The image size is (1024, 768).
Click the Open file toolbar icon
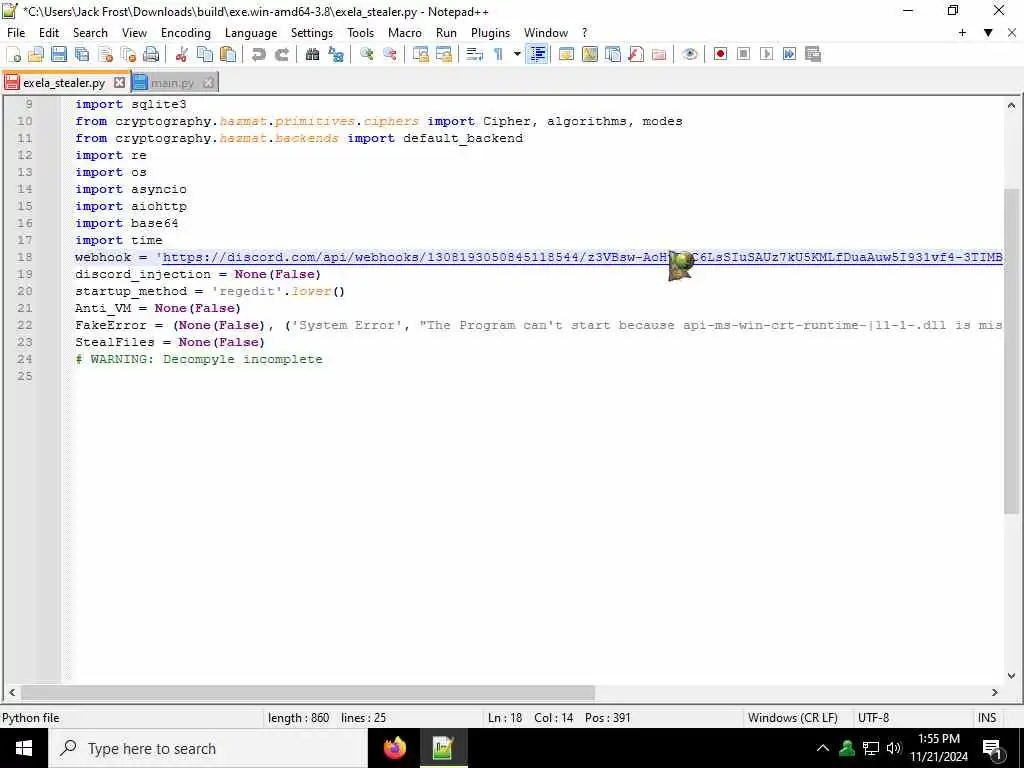pyautogui.click(x=36, y=54)
